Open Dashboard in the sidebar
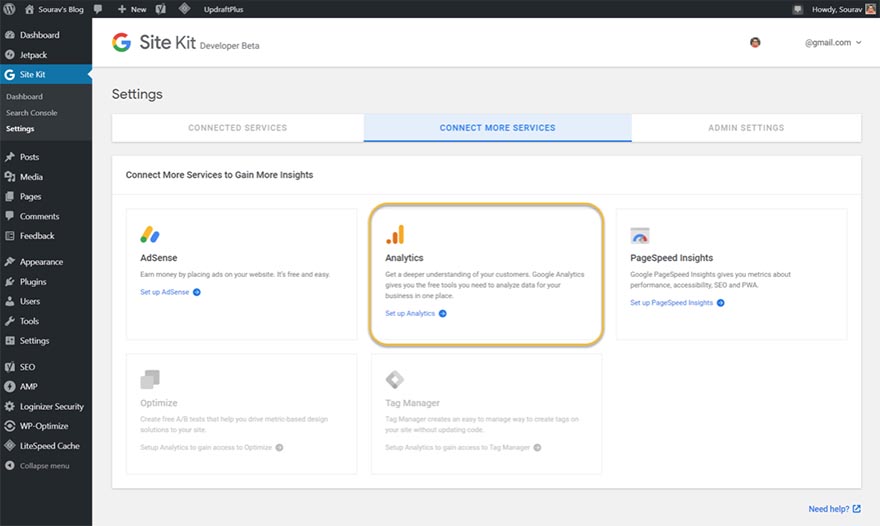880x526 pixels. click(46, 35)
